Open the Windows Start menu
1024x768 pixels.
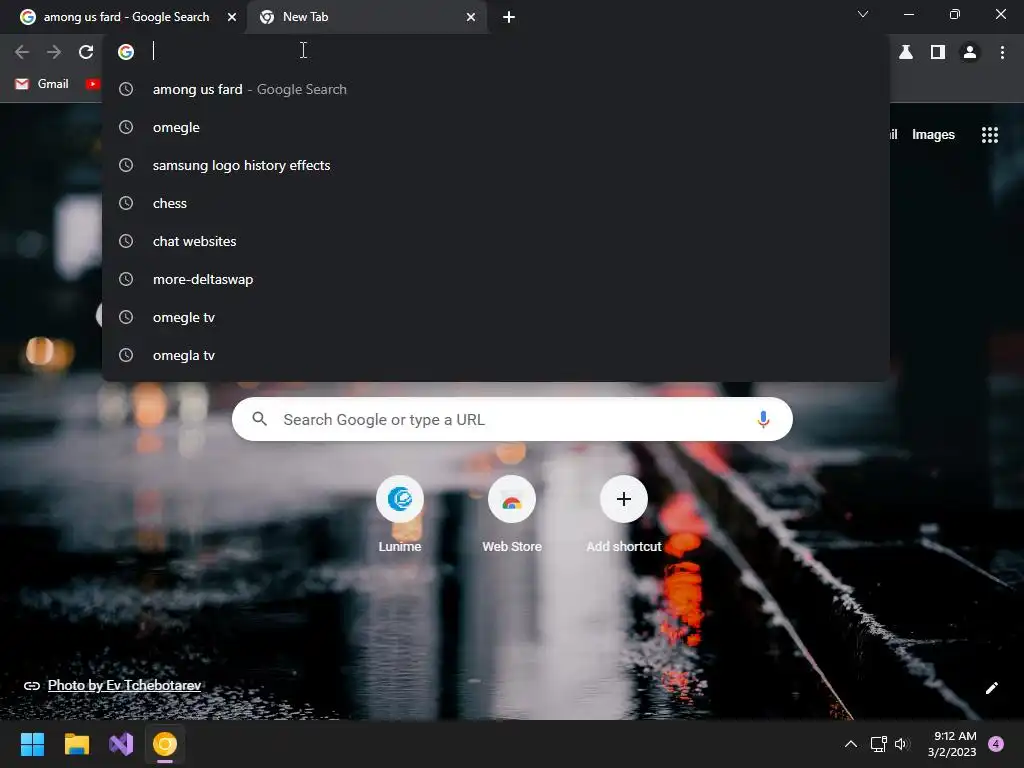point(32,744)
